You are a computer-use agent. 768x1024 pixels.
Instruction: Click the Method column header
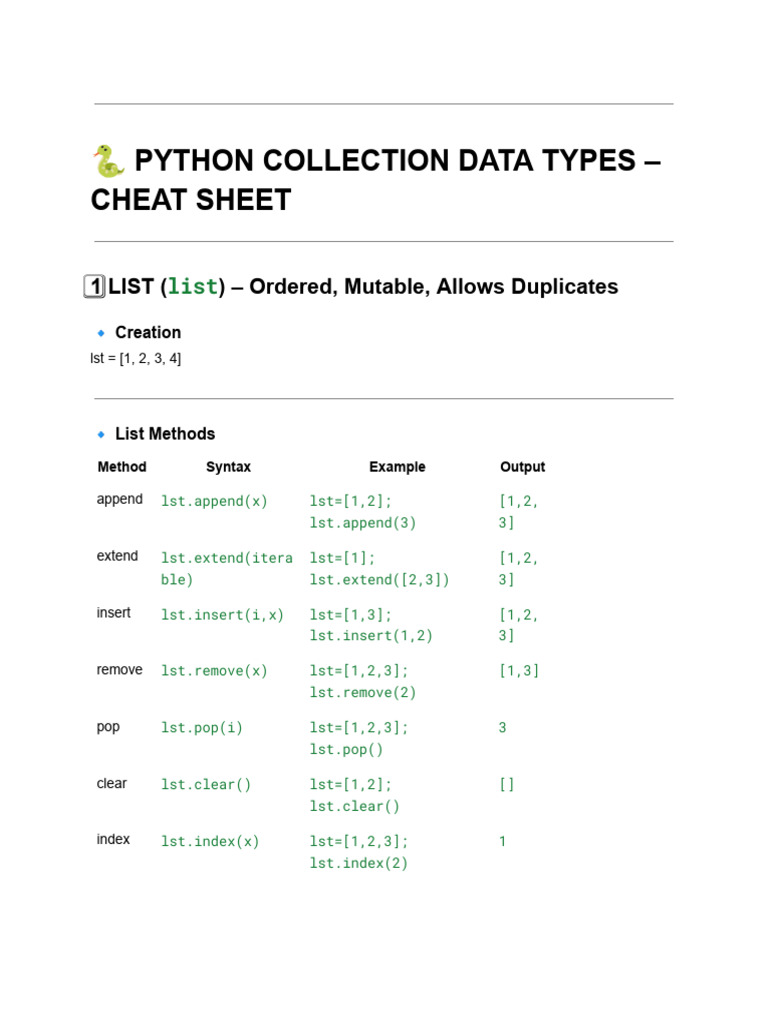coord(122,467)
